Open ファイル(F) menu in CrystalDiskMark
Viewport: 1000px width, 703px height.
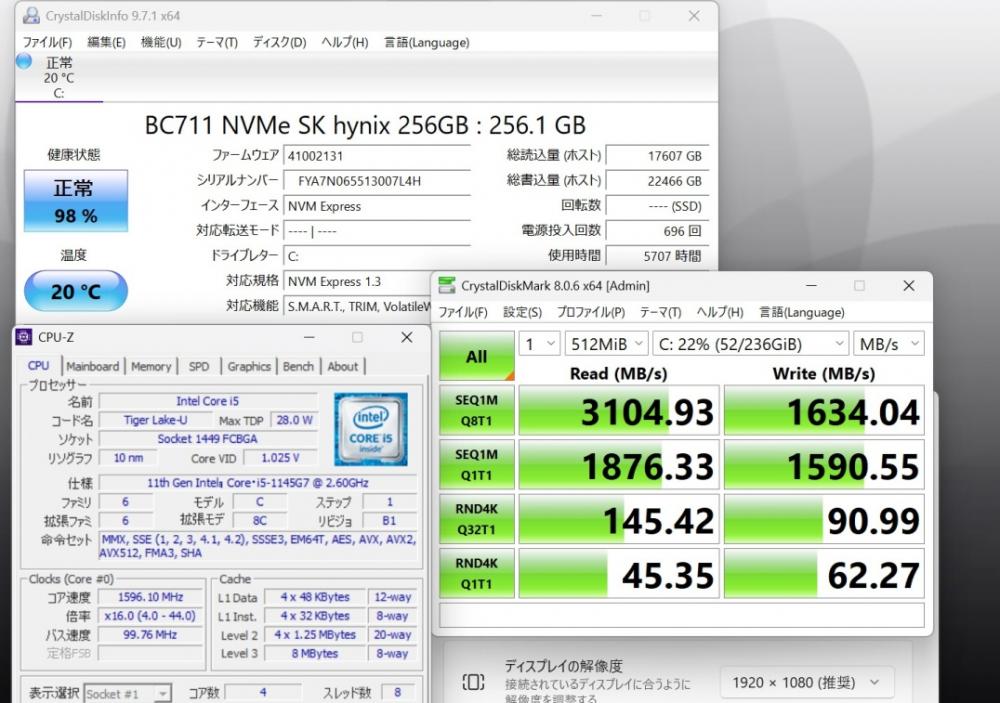tap(463, 312)
